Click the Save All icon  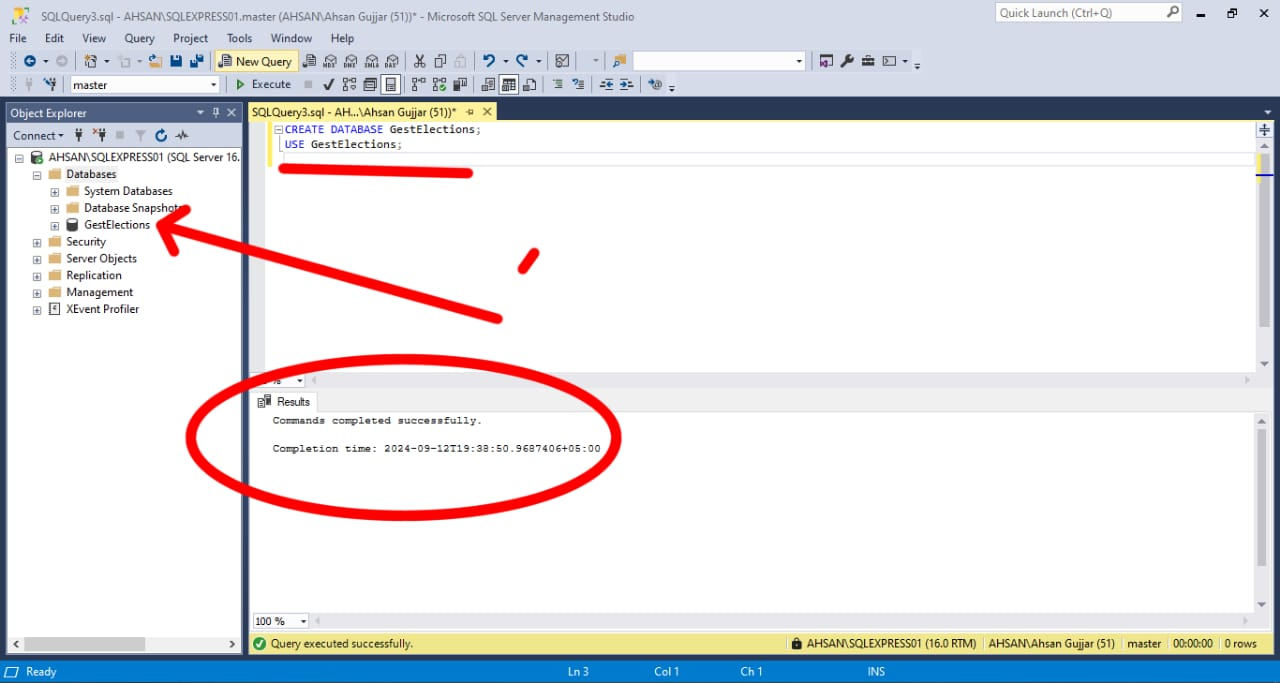click(197, 61)
